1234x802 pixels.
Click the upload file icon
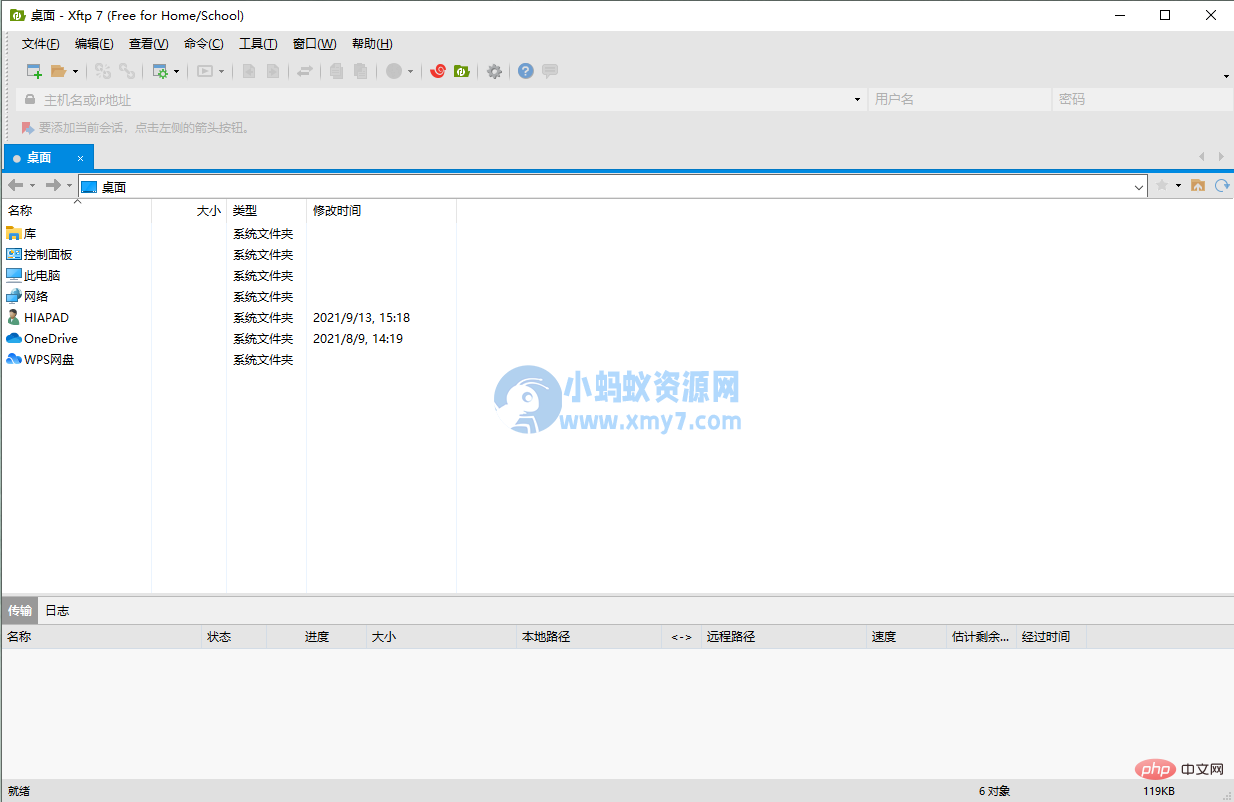click(x=249, y=71)
